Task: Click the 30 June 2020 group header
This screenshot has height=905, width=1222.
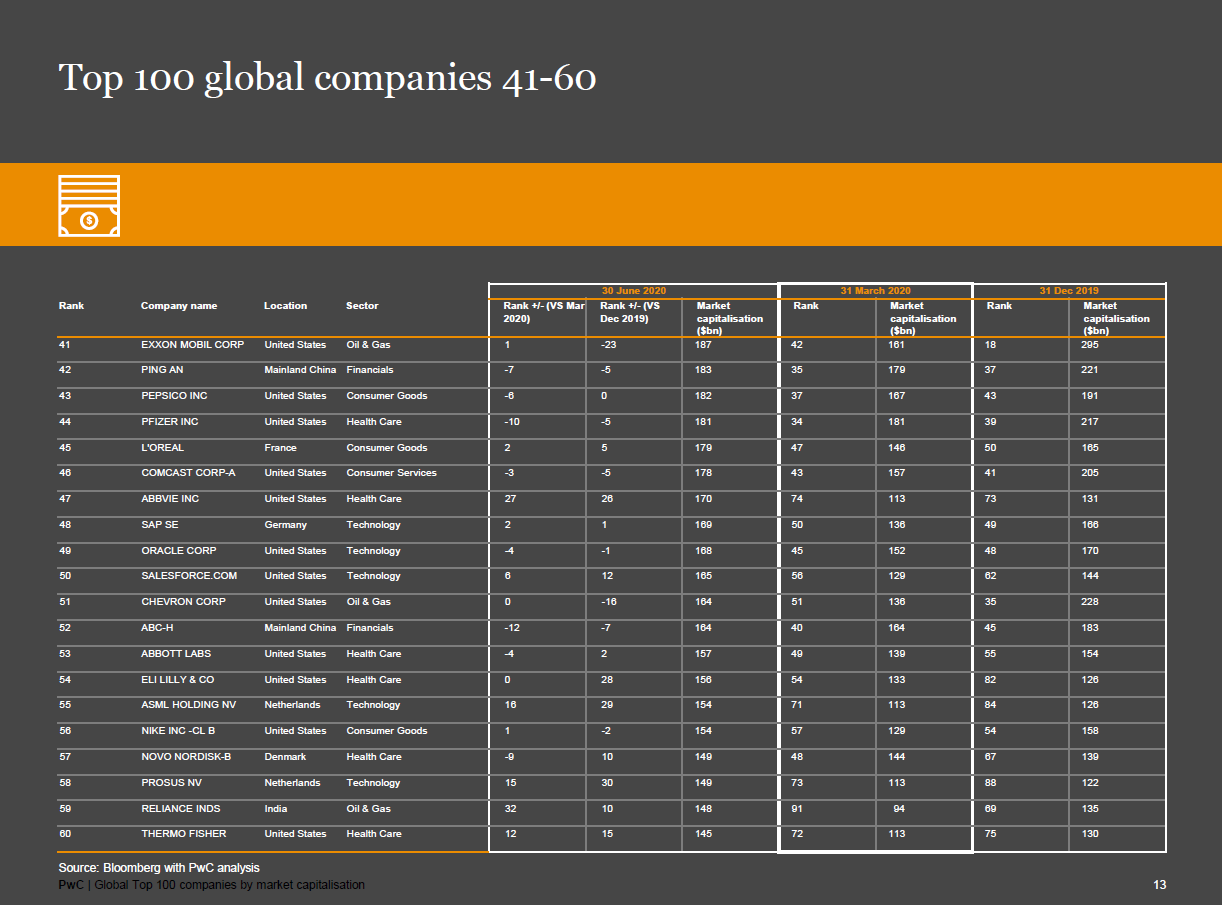Action: [633, 291]
